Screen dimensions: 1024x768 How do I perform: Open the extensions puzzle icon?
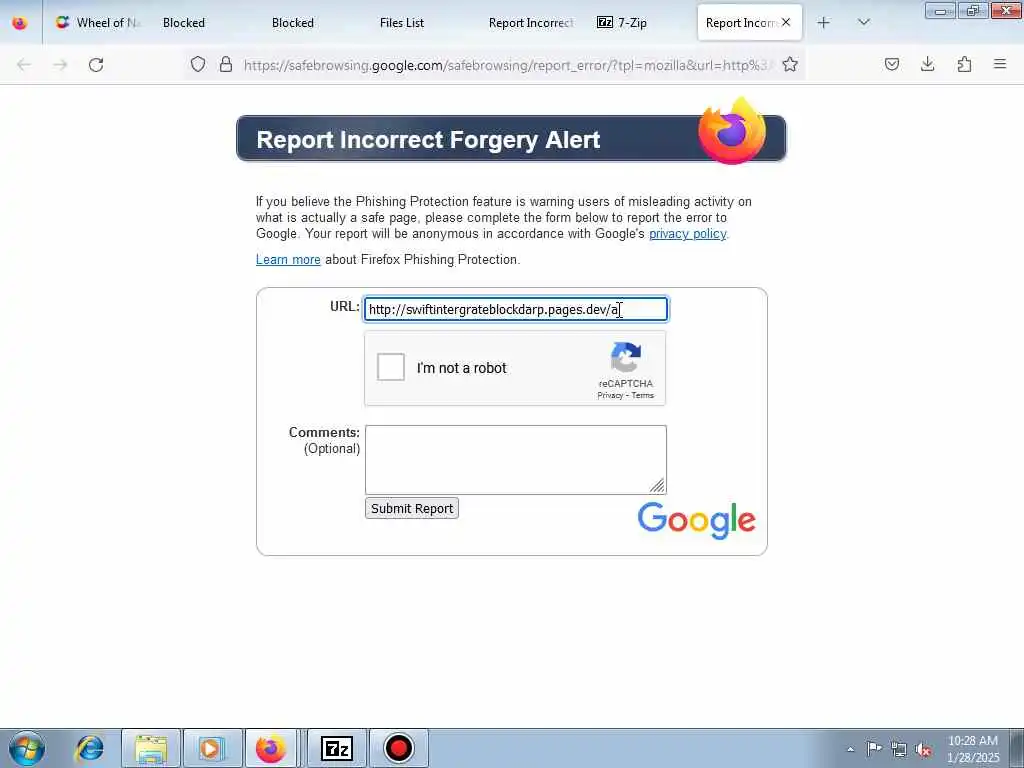(x=965, y=64)
